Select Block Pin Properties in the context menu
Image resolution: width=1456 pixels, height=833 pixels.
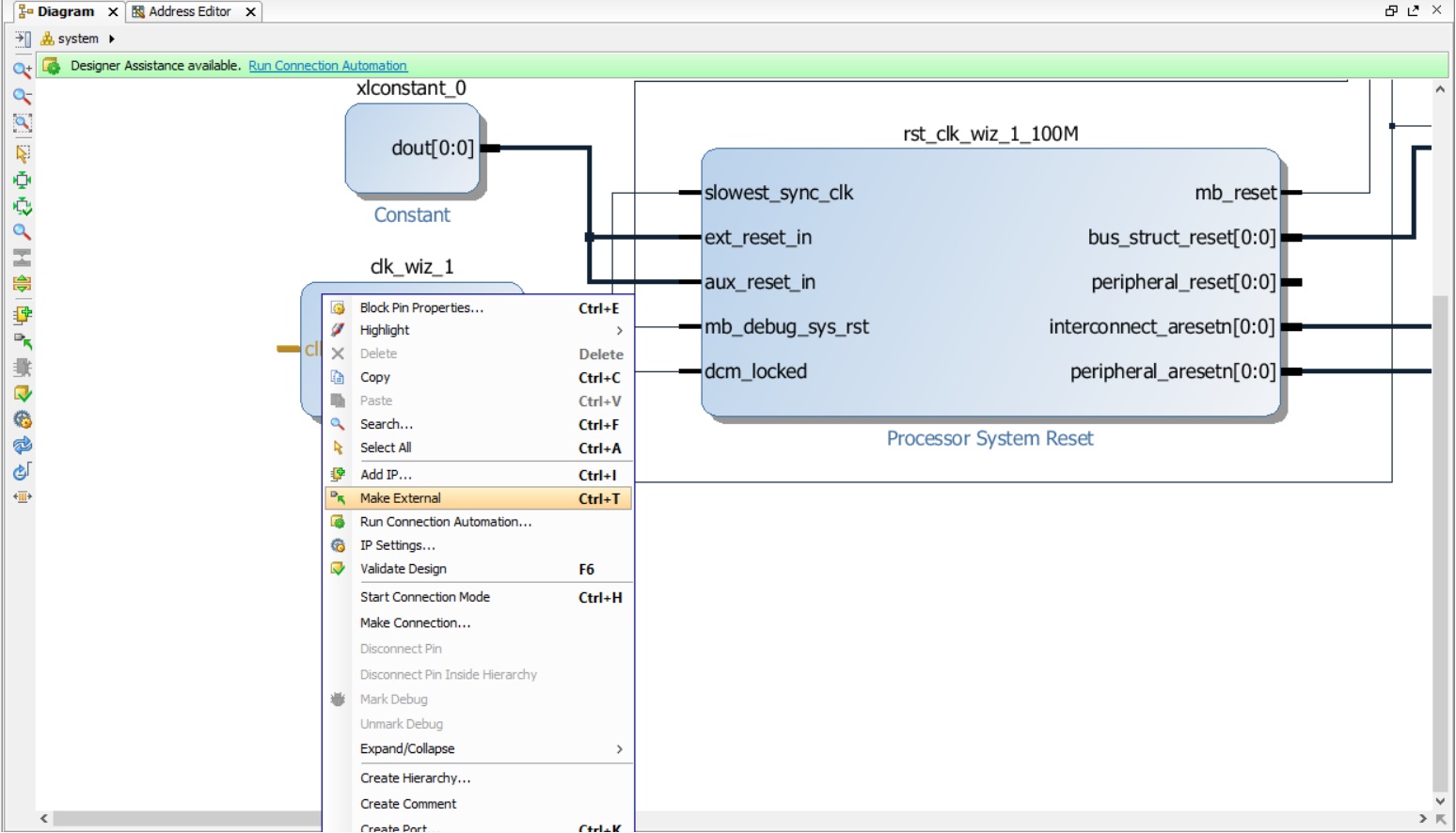pos(421,307)
